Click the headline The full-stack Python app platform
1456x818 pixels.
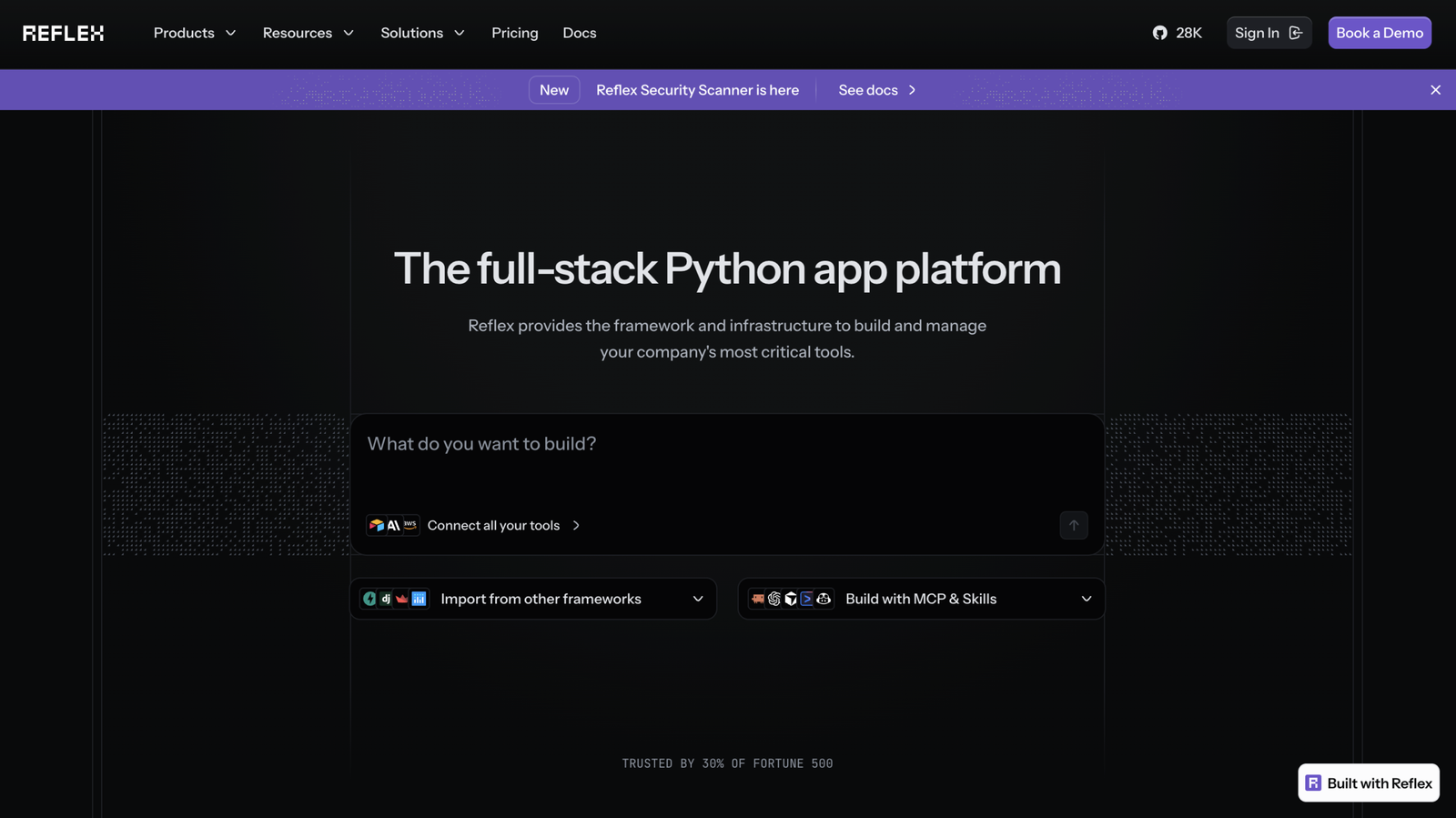(727, 268)
